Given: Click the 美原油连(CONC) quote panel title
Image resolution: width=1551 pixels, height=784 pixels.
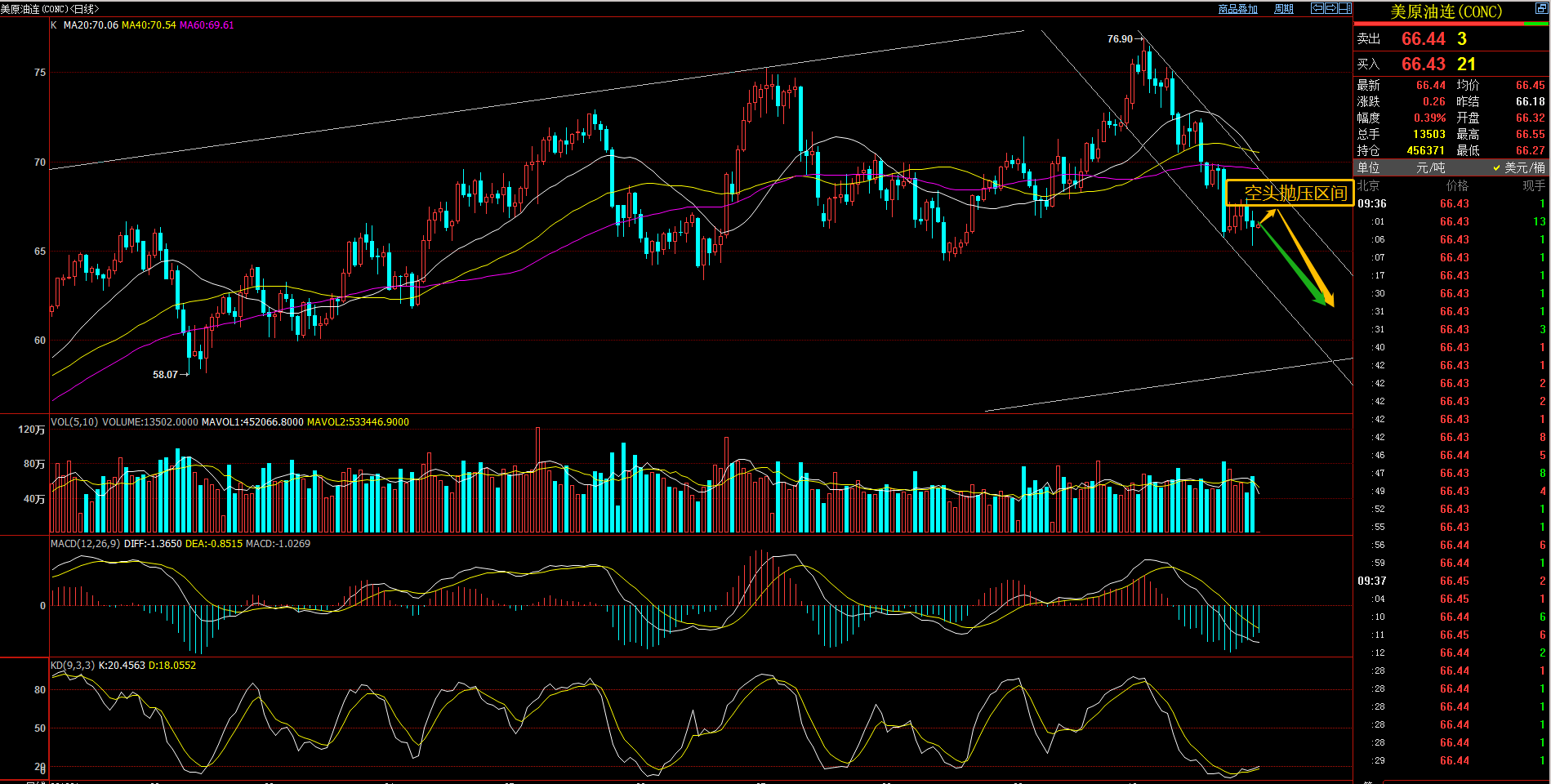Looking at the screenshot, I should tap(1446, 11).
